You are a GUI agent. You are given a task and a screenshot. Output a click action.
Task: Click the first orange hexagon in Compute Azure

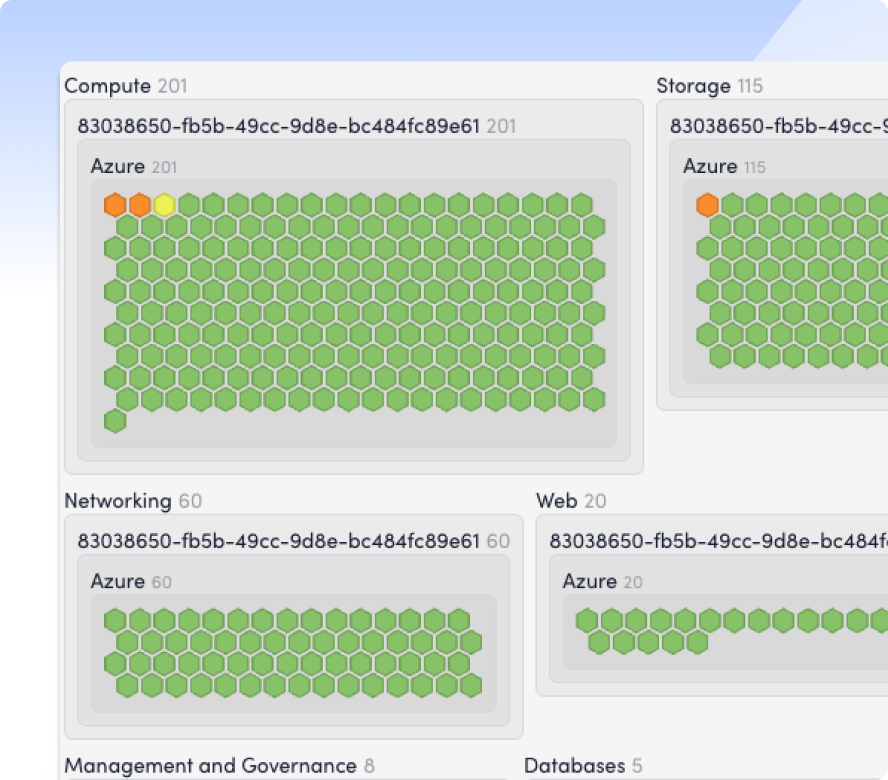[115, 204]
